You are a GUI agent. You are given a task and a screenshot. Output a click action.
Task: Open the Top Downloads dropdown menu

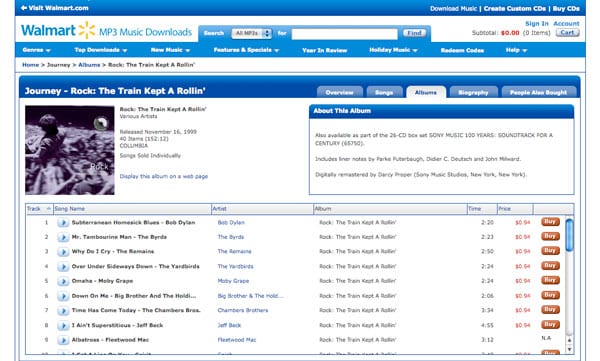point(101,50)
